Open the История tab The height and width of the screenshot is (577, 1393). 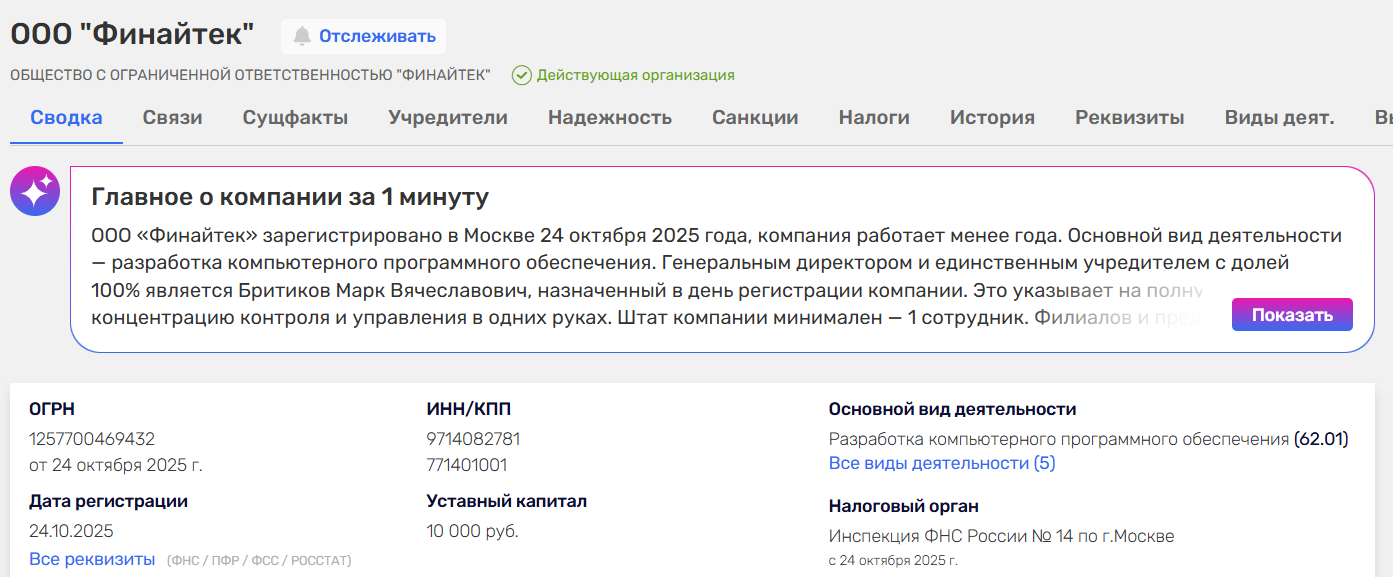[x=992, y=118]
